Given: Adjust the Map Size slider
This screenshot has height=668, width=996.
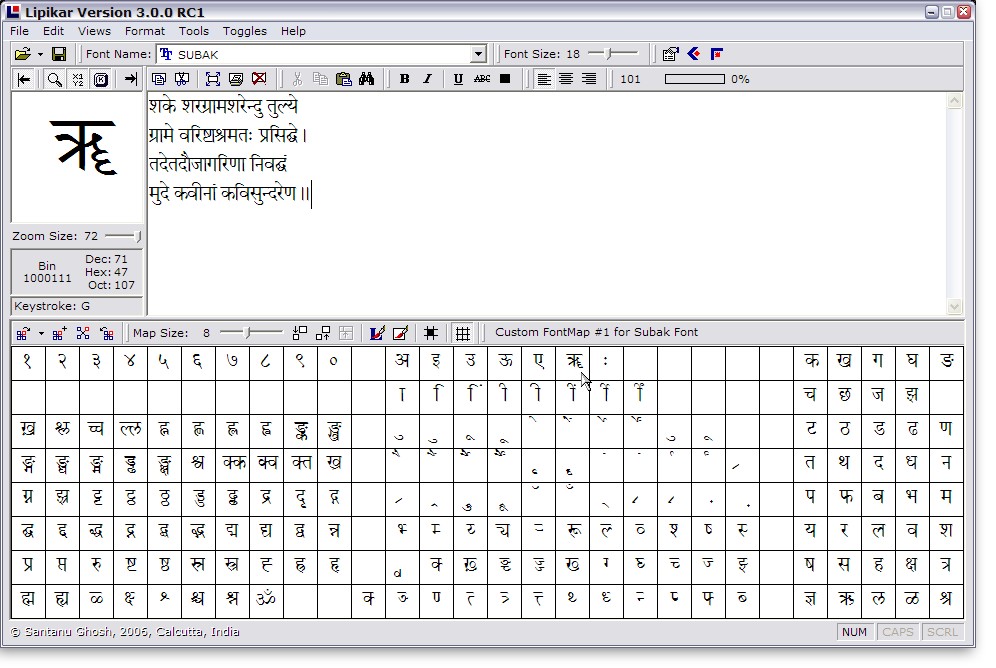Looking at the screenshot, I should coord(251,333).
